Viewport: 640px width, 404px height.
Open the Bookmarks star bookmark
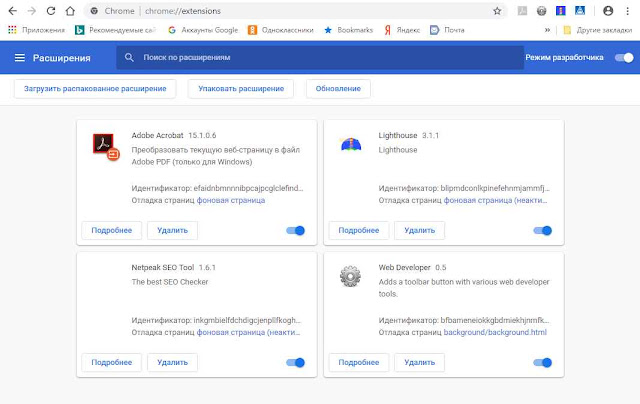point(348,30)
